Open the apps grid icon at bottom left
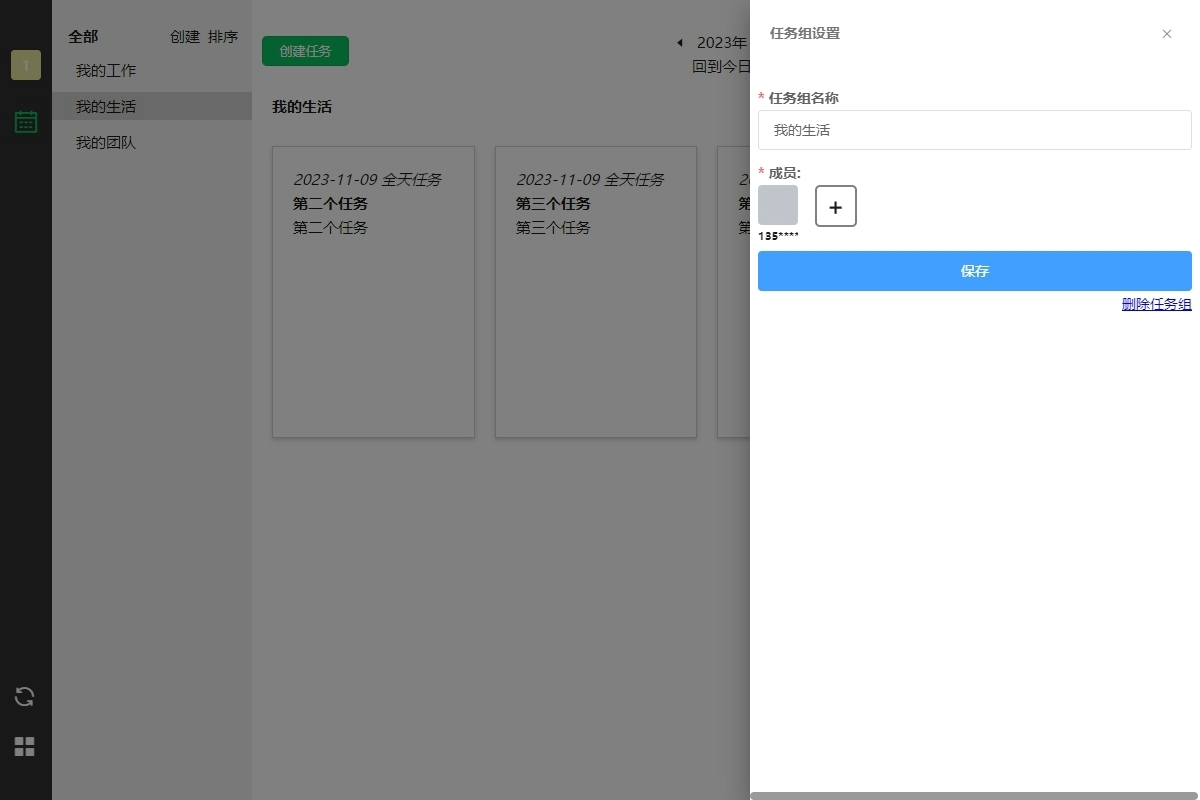 [x=25, y=746]
